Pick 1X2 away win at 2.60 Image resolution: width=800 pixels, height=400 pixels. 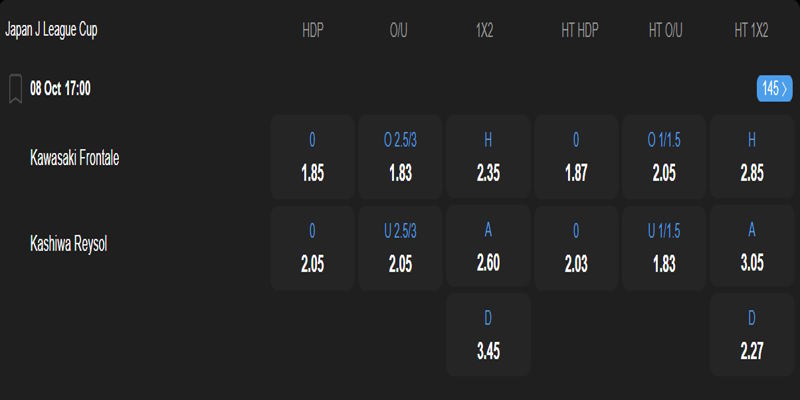488,247
